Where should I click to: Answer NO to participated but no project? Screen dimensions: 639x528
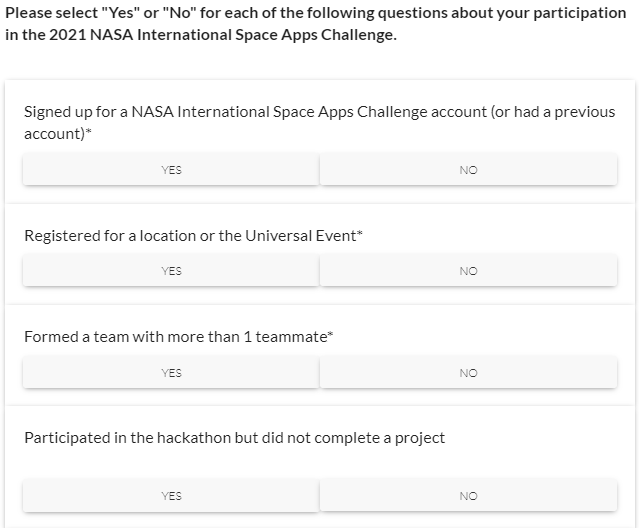[x=468, y=496]
